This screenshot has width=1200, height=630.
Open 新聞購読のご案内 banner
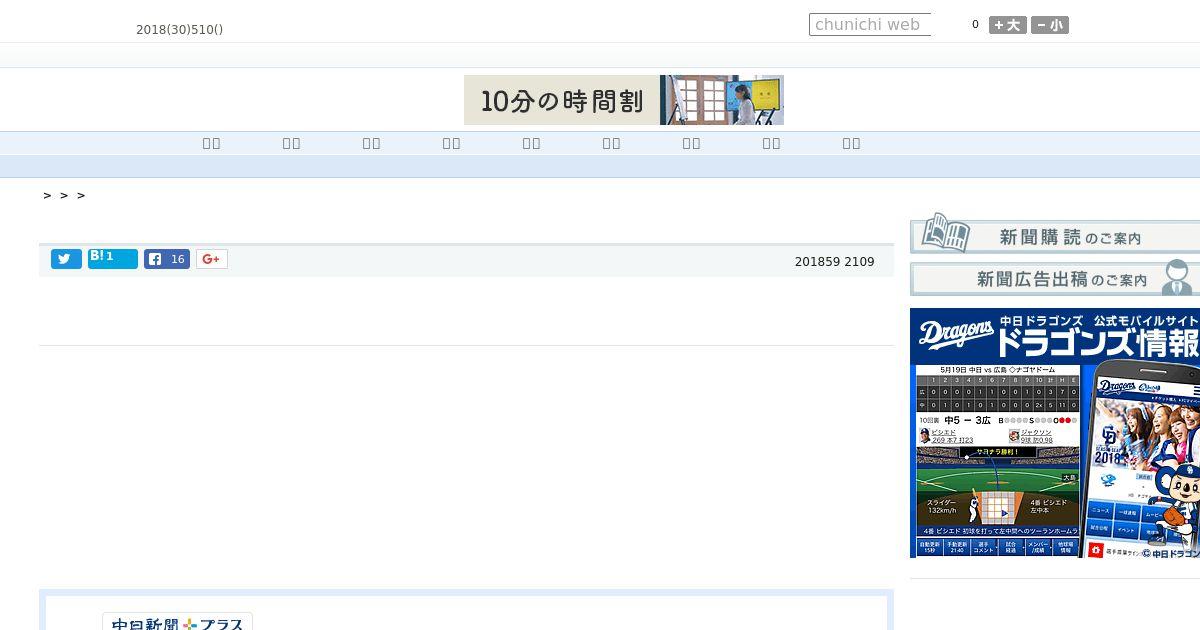[x=1055, y=233]
